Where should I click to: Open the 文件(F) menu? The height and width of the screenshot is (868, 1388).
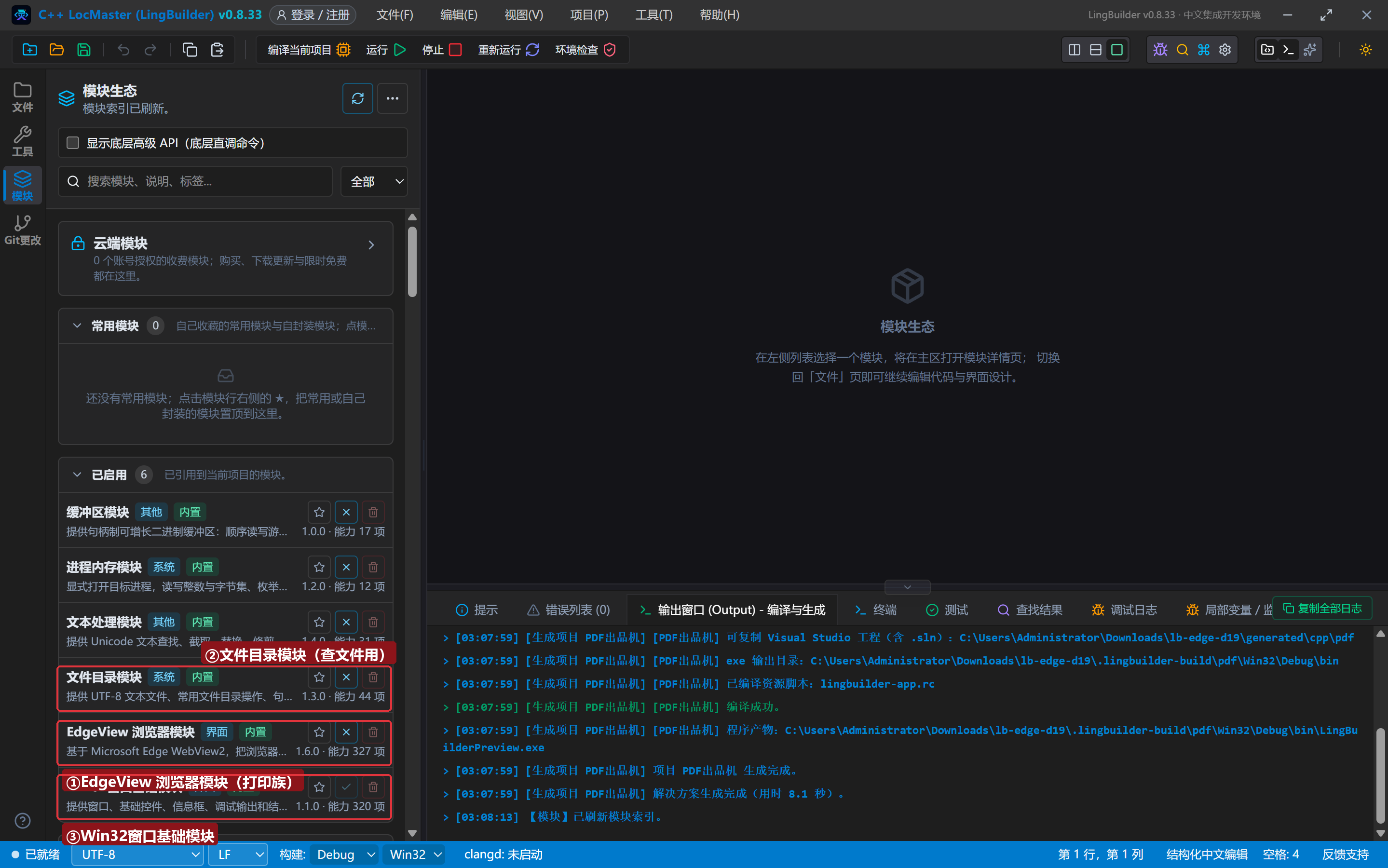[x=395, y=15]
